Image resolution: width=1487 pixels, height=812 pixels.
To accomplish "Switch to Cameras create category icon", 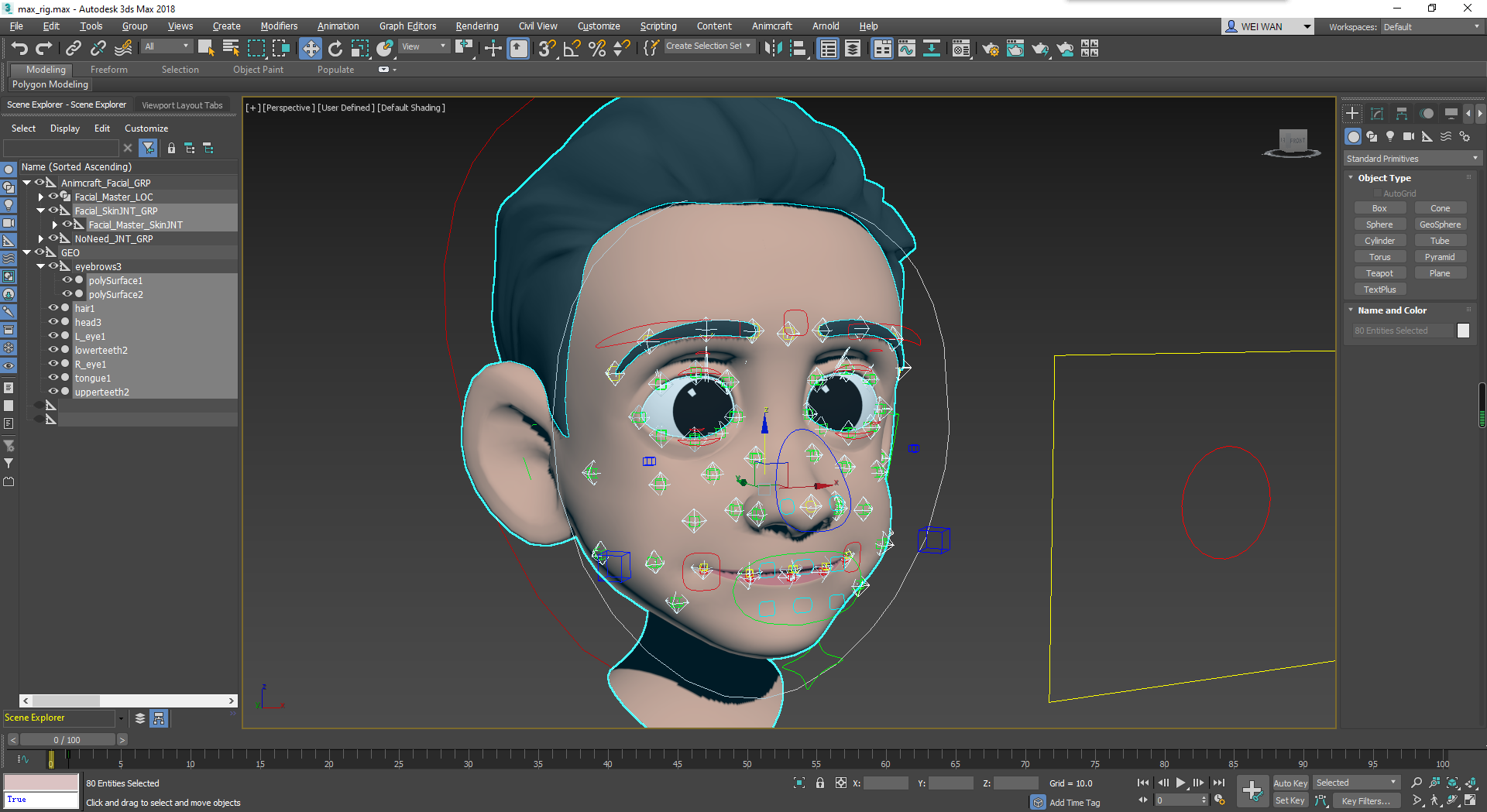I will [x=1409, y=136].
